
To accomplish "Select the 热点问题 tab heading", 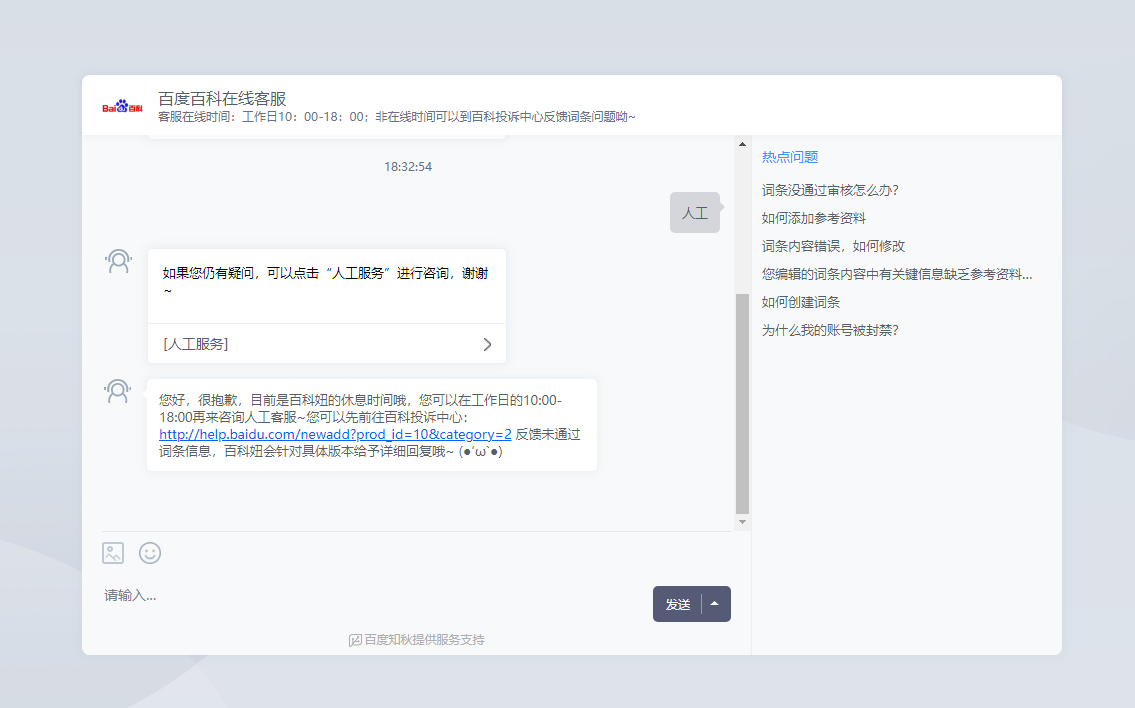I will coord(790,157).
